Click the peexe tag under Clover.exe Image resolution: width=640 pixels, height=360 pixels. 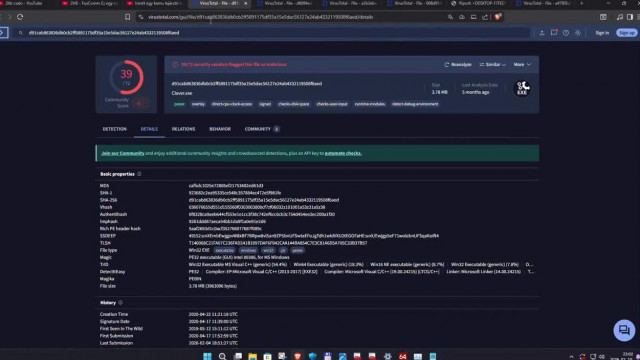pos(179,104)
